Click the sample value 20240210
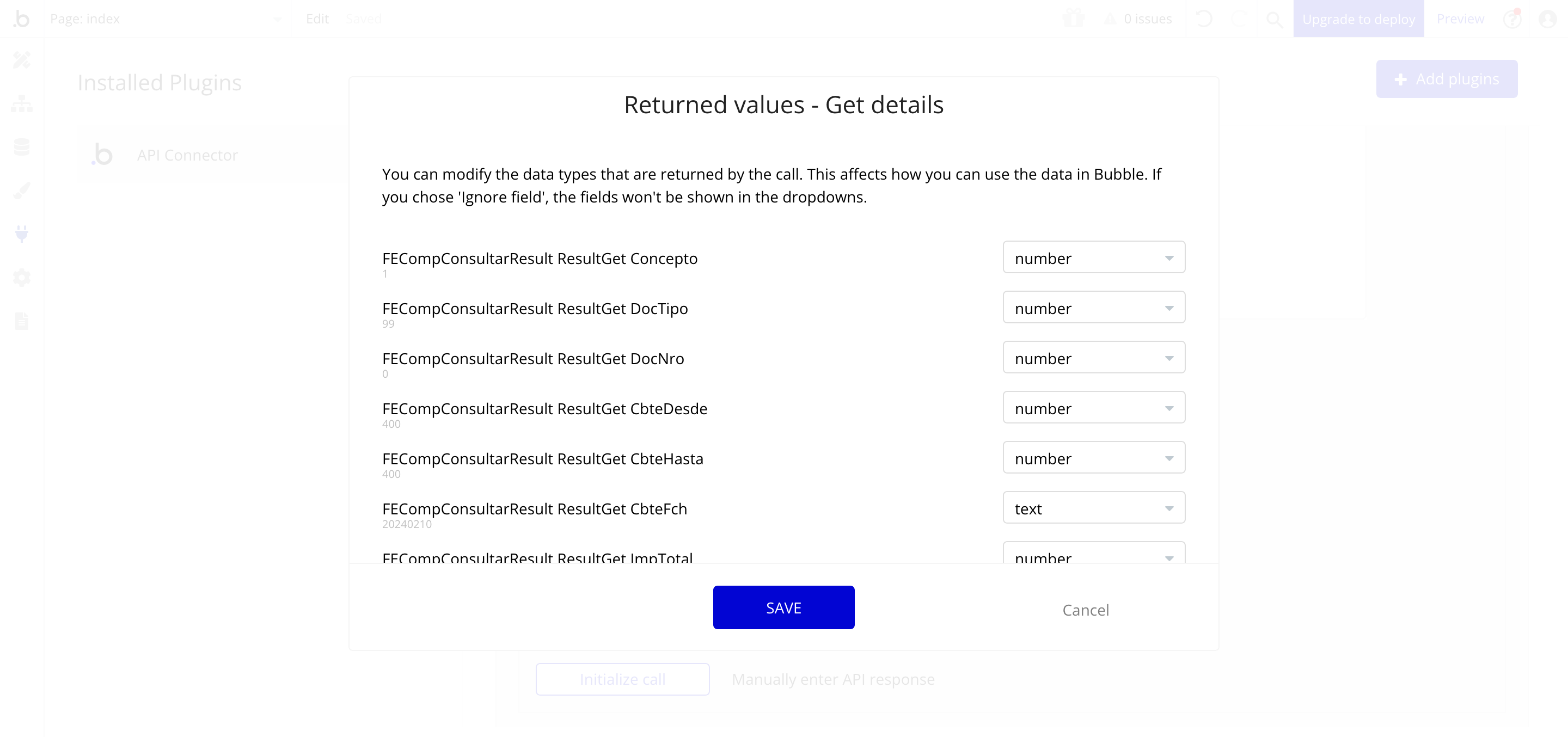 [x=407, y=524]
